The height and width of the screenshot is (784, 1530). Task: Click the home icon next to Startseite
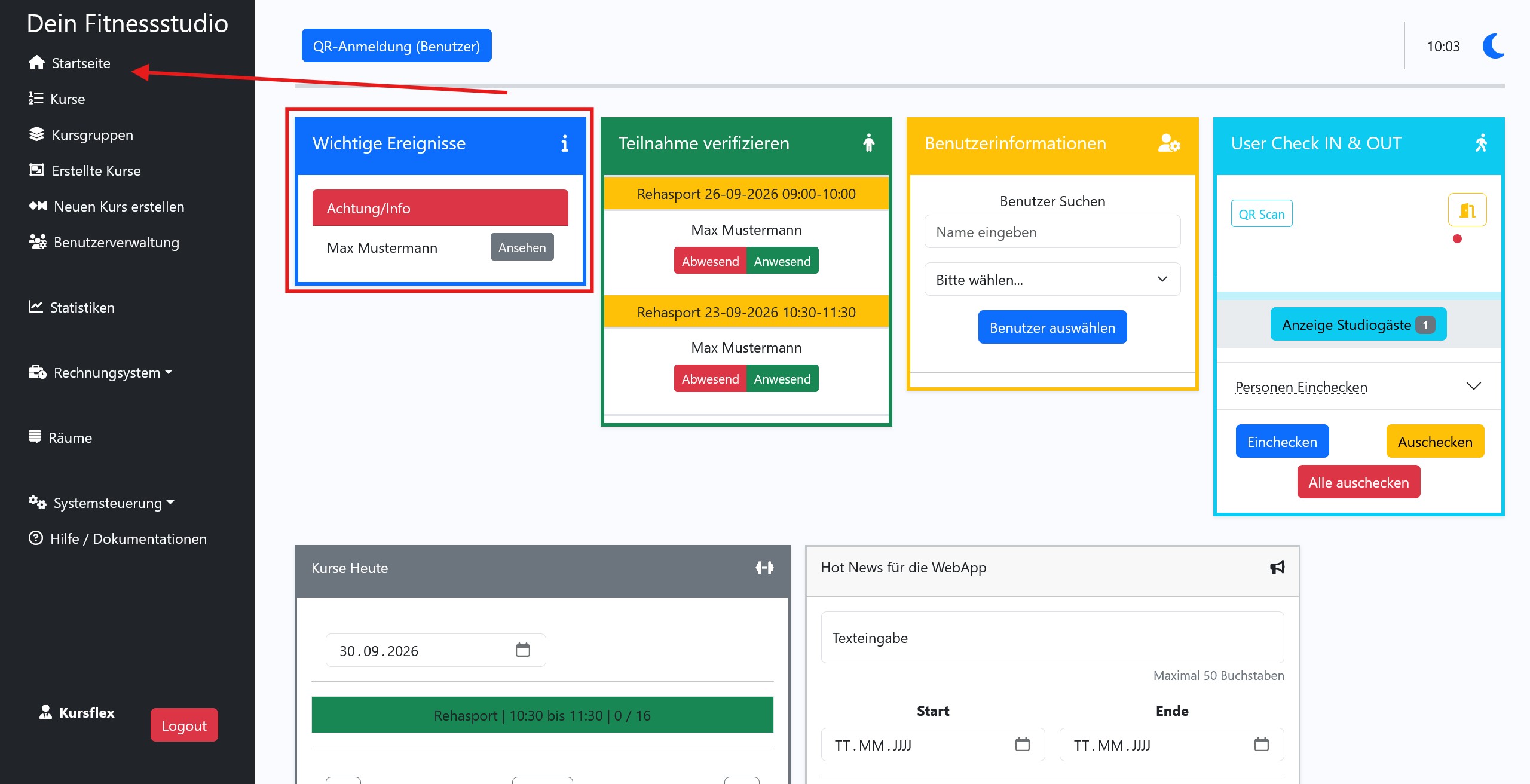(x=37, y=62)
